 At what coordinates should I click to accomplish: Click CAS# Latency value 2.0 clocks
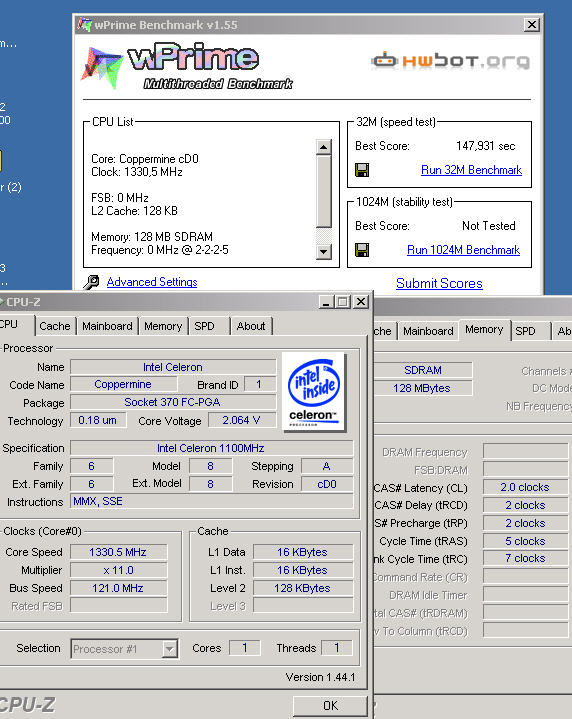[x=525, y=487]
